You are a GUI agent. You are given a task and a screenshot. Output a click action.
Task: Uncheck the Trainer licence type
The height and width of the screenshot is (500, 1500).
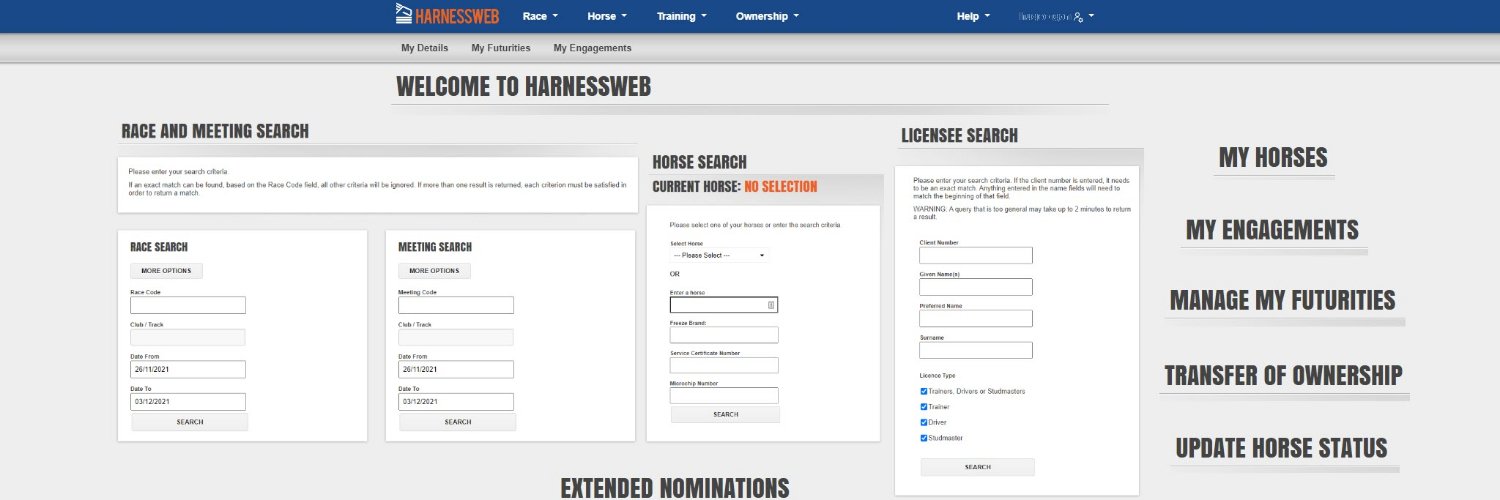click(x=924, y=407)
